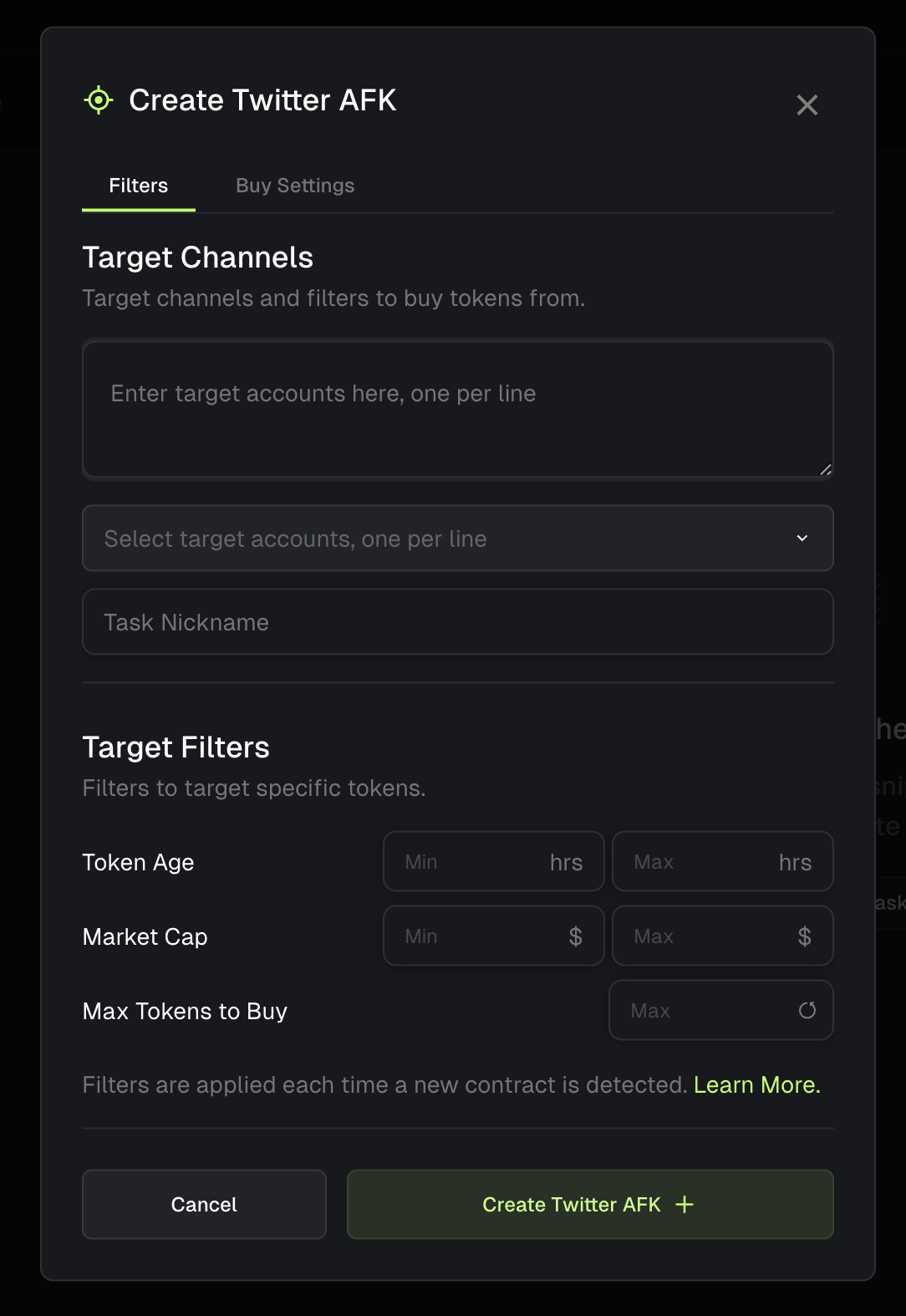
Task: Expand the Select target accounts dropdown
Action: pyautogui.click(x=457, y=538)
